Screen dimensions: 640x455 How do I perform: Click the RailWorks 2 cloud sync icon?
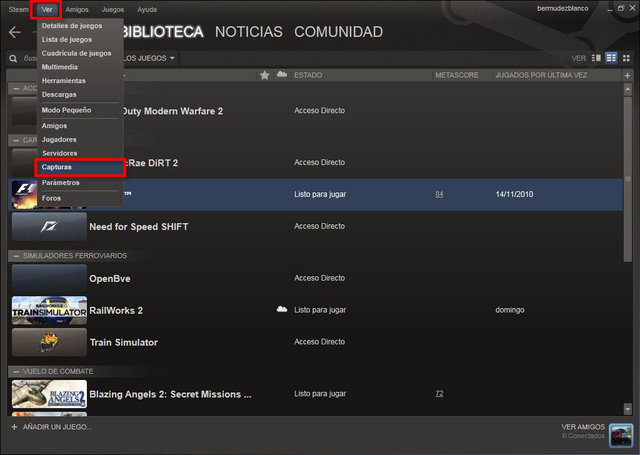282,310
